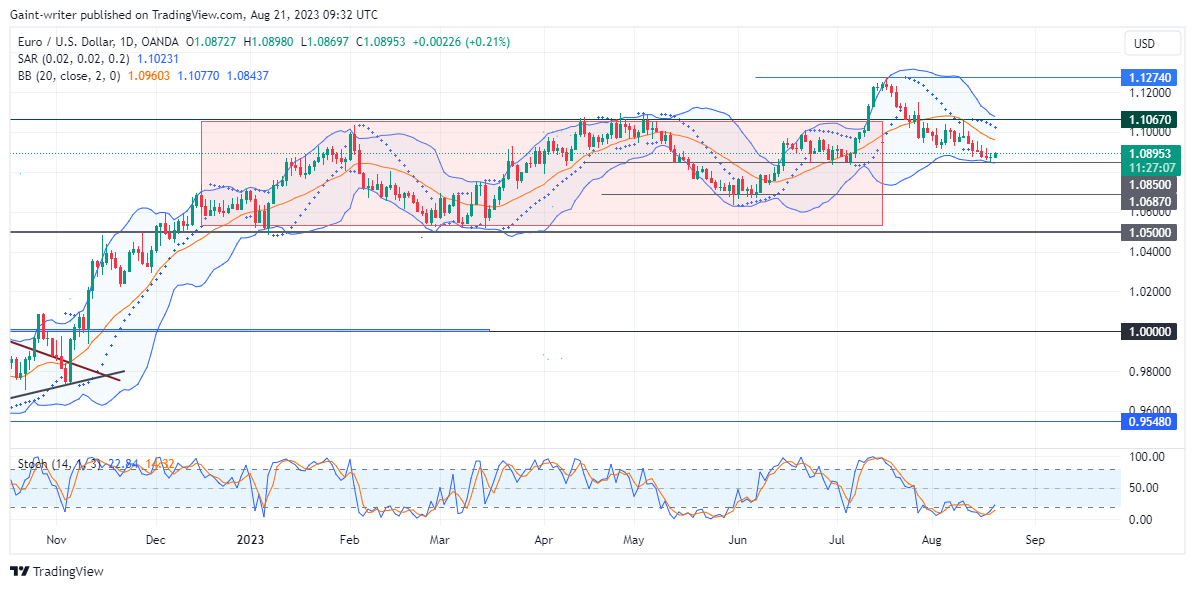Select the 1.08500 price level label
Screen dimensions: 1195x589
click(1149, 184)
